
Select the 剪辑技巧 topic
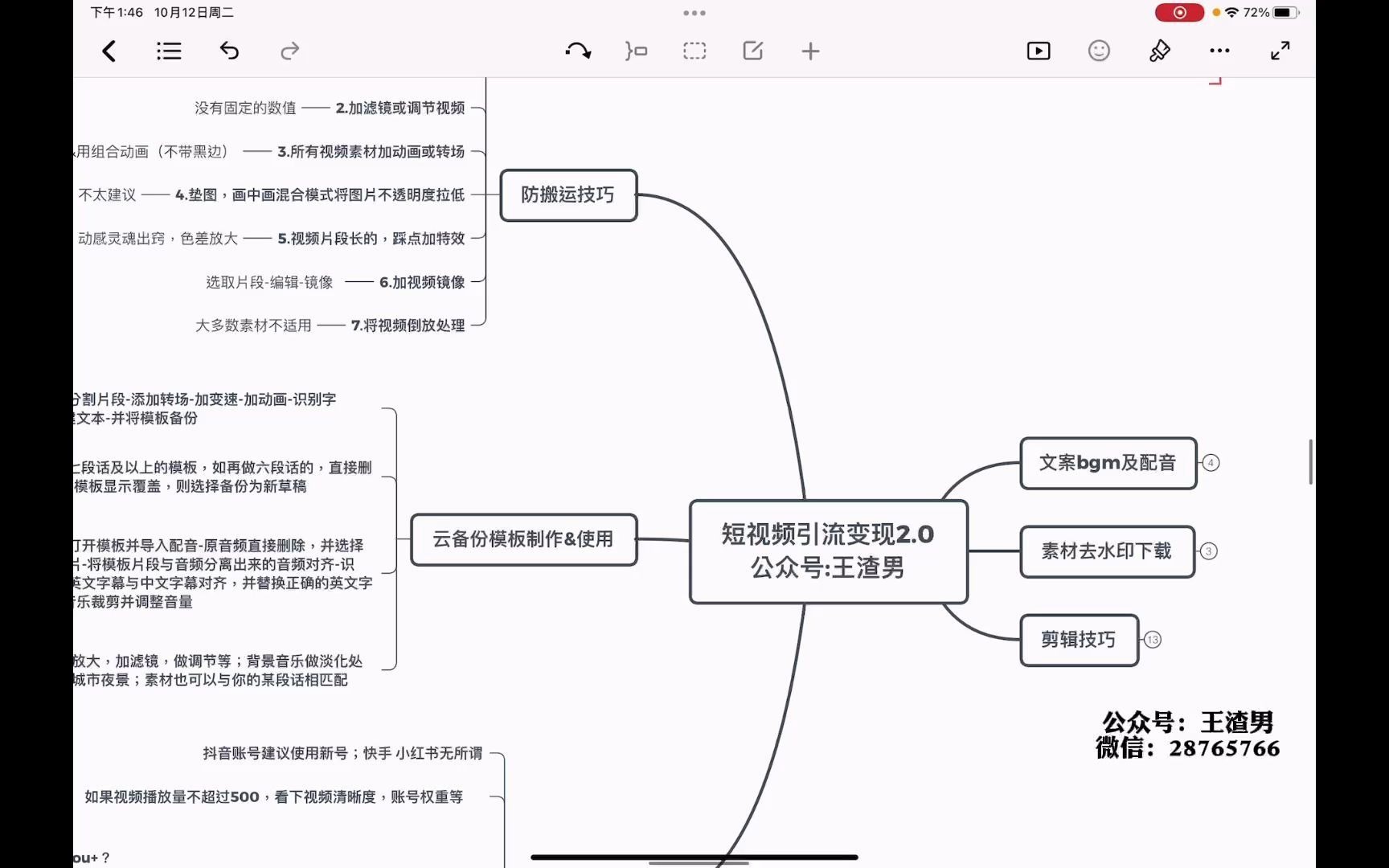1079,640
